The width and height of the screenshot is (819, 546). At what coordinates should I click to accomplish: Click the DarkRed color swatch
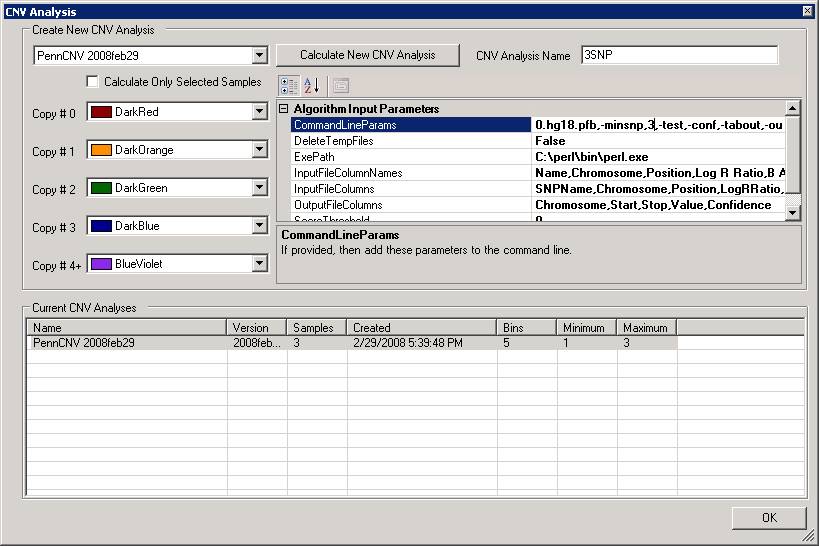101,112
